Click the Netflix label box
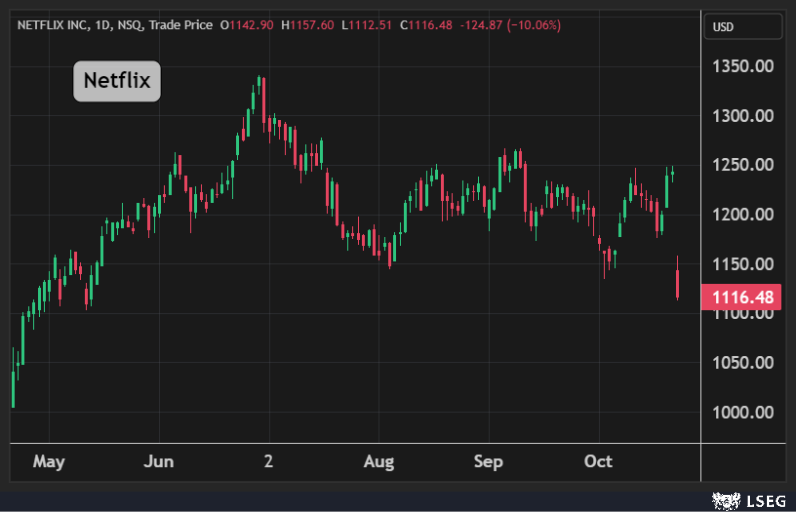The height and width of the screenshot is (512, 796). tap(117, 81)
